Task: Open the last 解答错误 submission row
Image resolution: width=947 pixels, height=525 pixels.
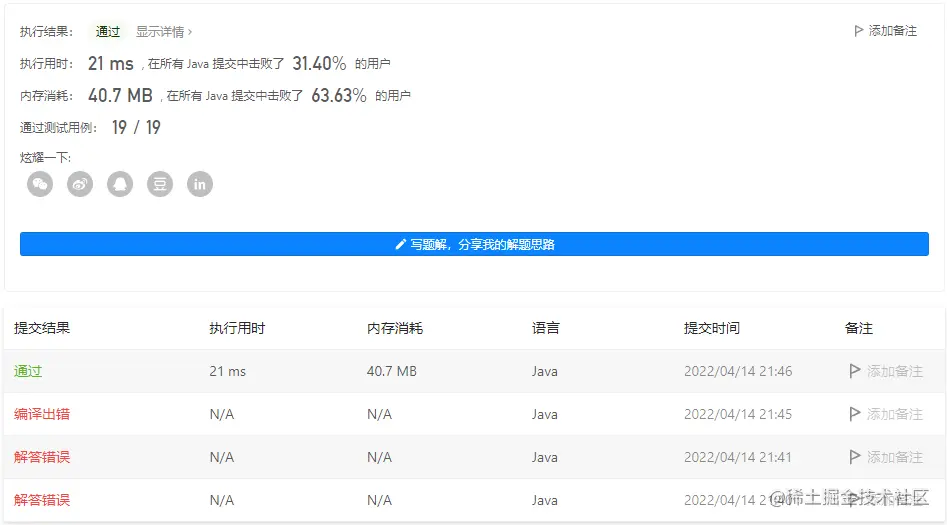Action: click(x=42, y=500)
